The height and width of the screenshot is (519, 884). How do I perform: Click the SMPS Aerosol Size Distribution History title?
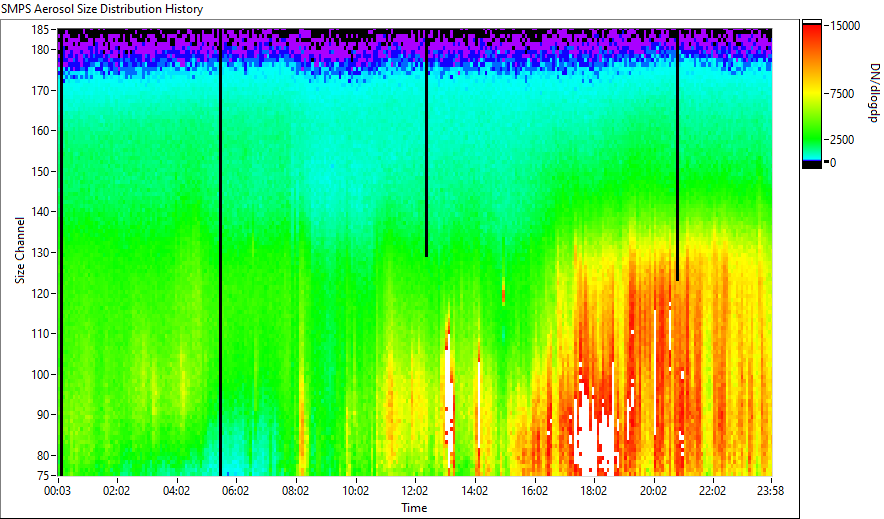click(x=102, y=9)
